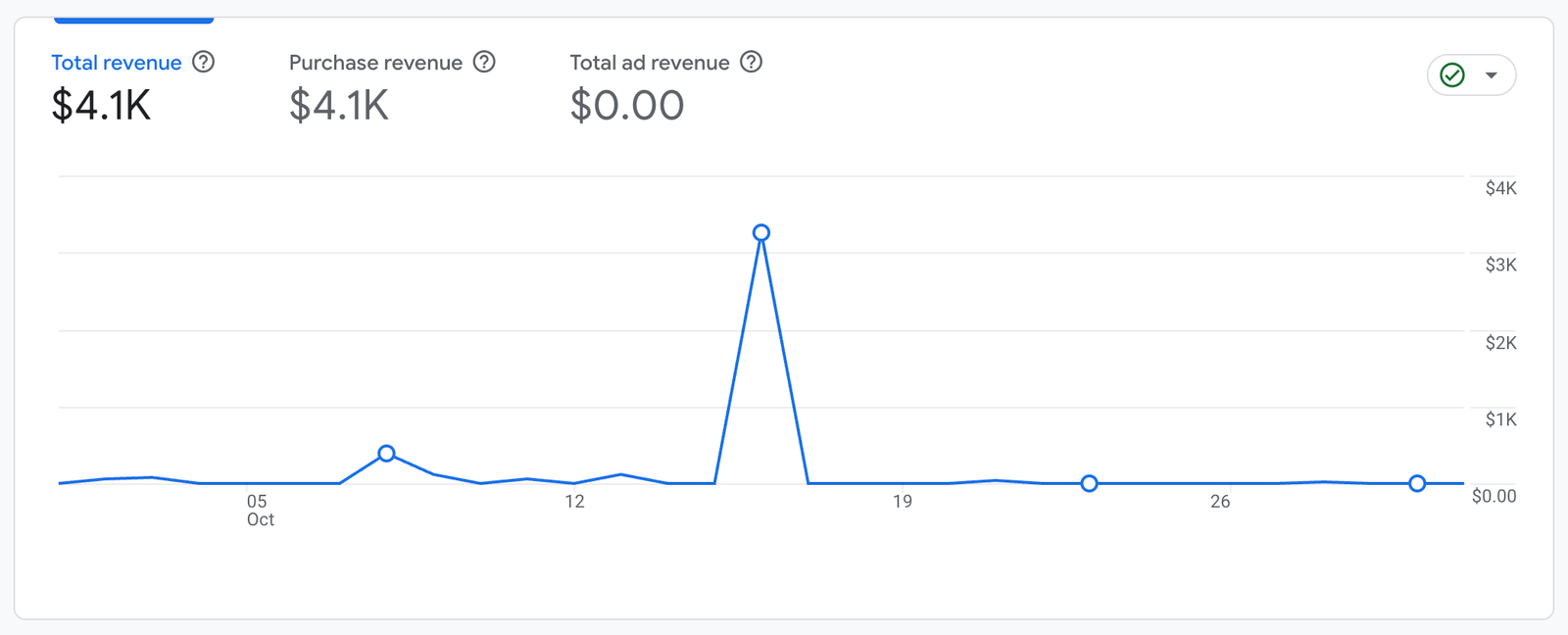Click the 05 Oct x-axis date label
This screenshot has height=635, width=1568.
[x=259, y=510]
